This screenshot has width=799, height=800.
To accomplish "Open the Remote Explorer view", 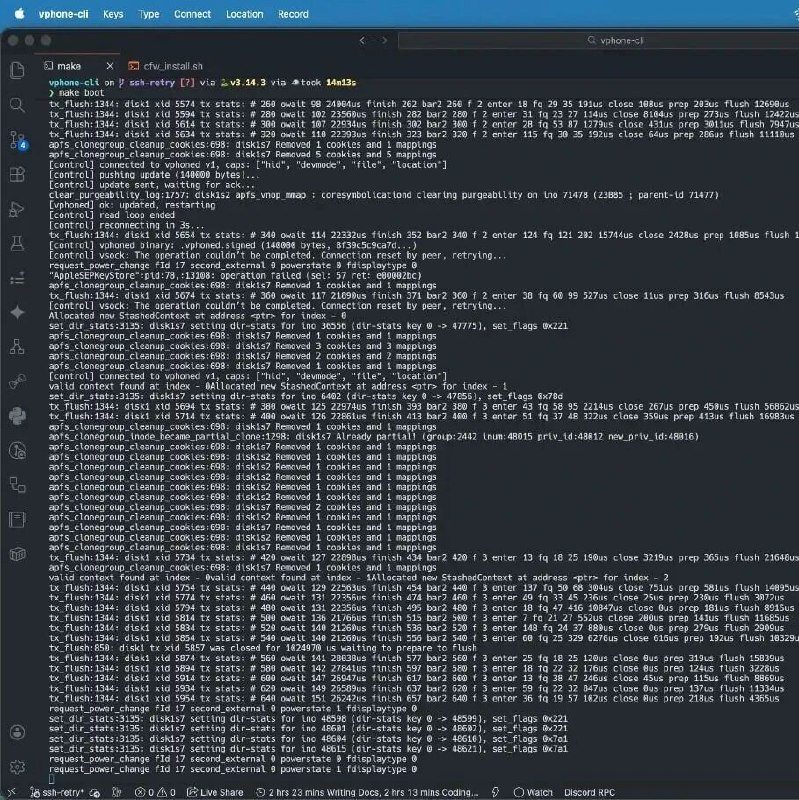I will tap(17, 485).
